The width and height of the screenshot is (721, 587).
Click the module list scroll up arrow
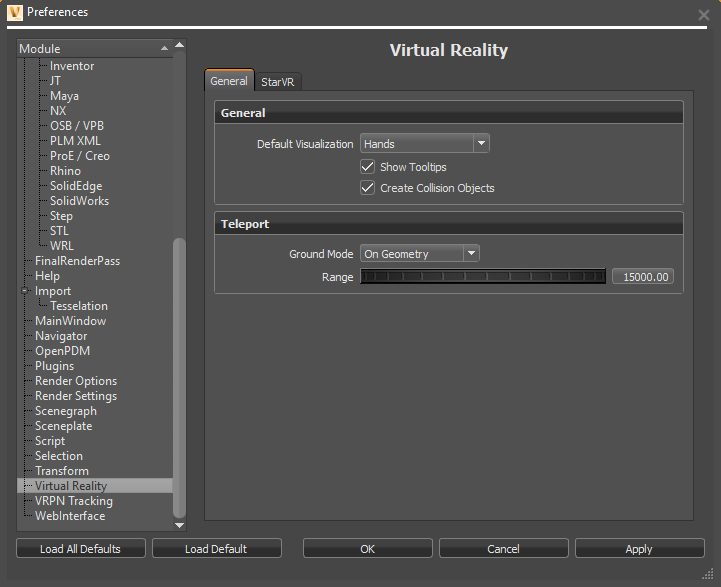(179, 45)
